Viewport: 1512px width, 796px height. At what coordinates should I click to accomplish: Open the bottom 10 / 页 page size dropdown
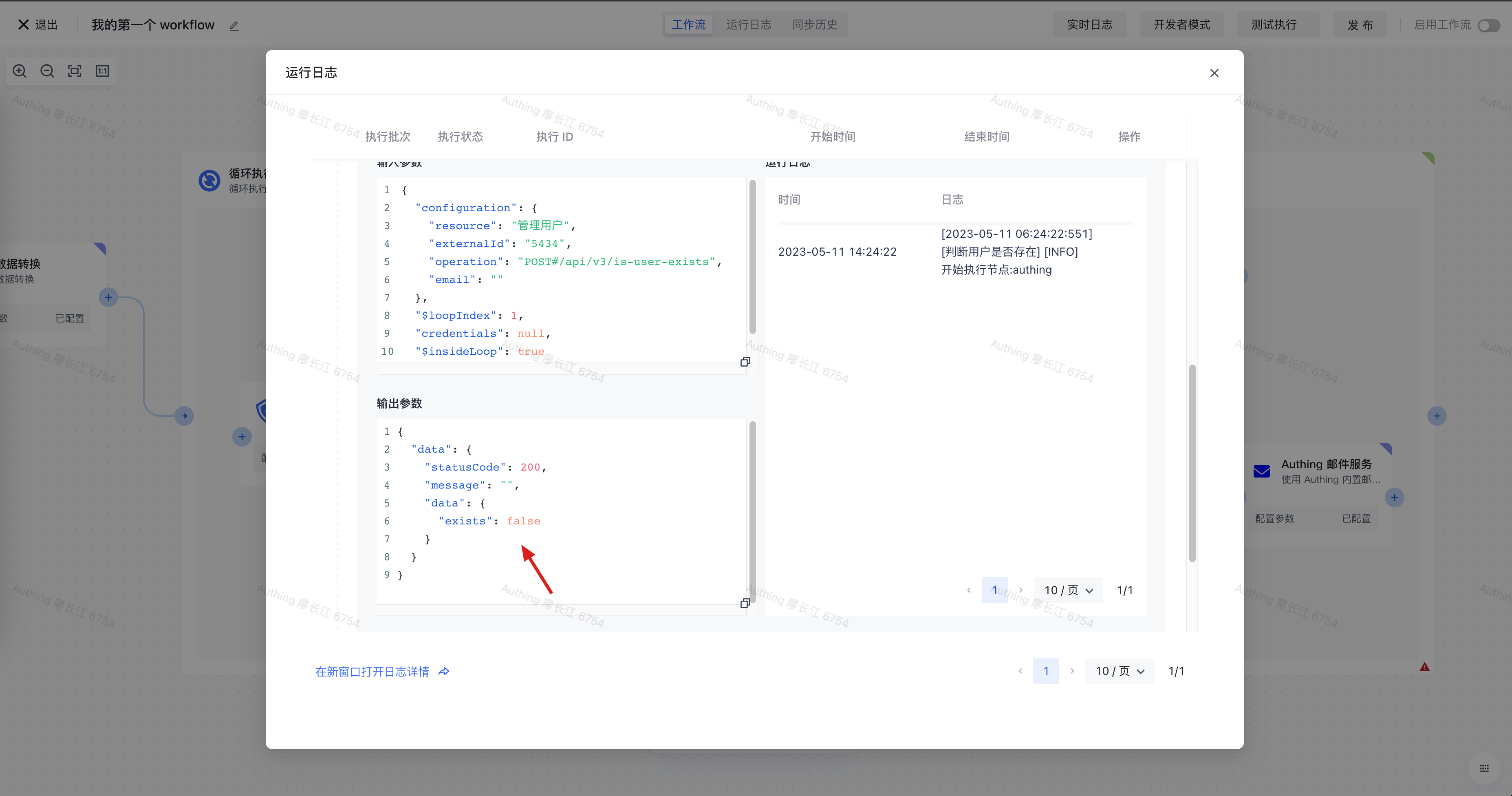[1119, 671]
